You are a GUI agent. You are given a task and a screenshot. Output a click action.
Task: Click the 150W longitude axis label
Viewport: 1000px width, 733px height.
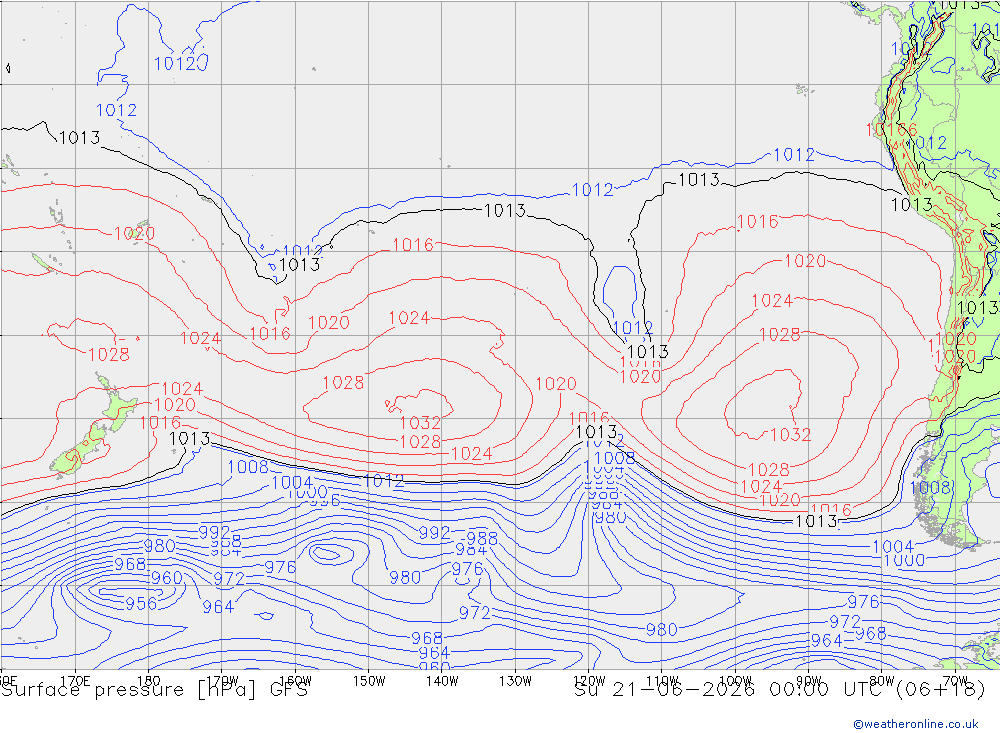point(369,681)
